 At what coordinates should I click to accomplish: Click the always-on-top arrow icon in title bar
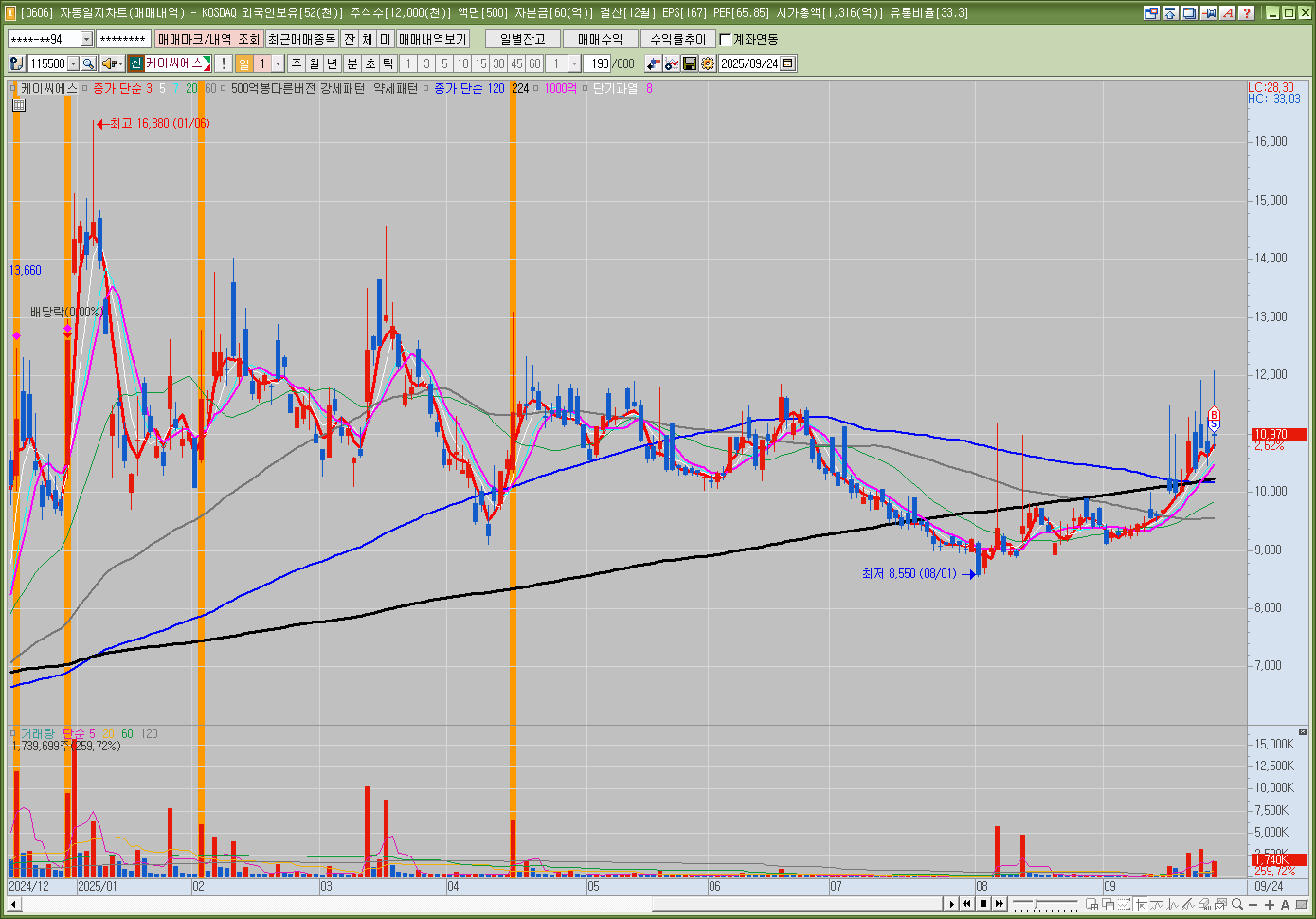click(1171, 13)
